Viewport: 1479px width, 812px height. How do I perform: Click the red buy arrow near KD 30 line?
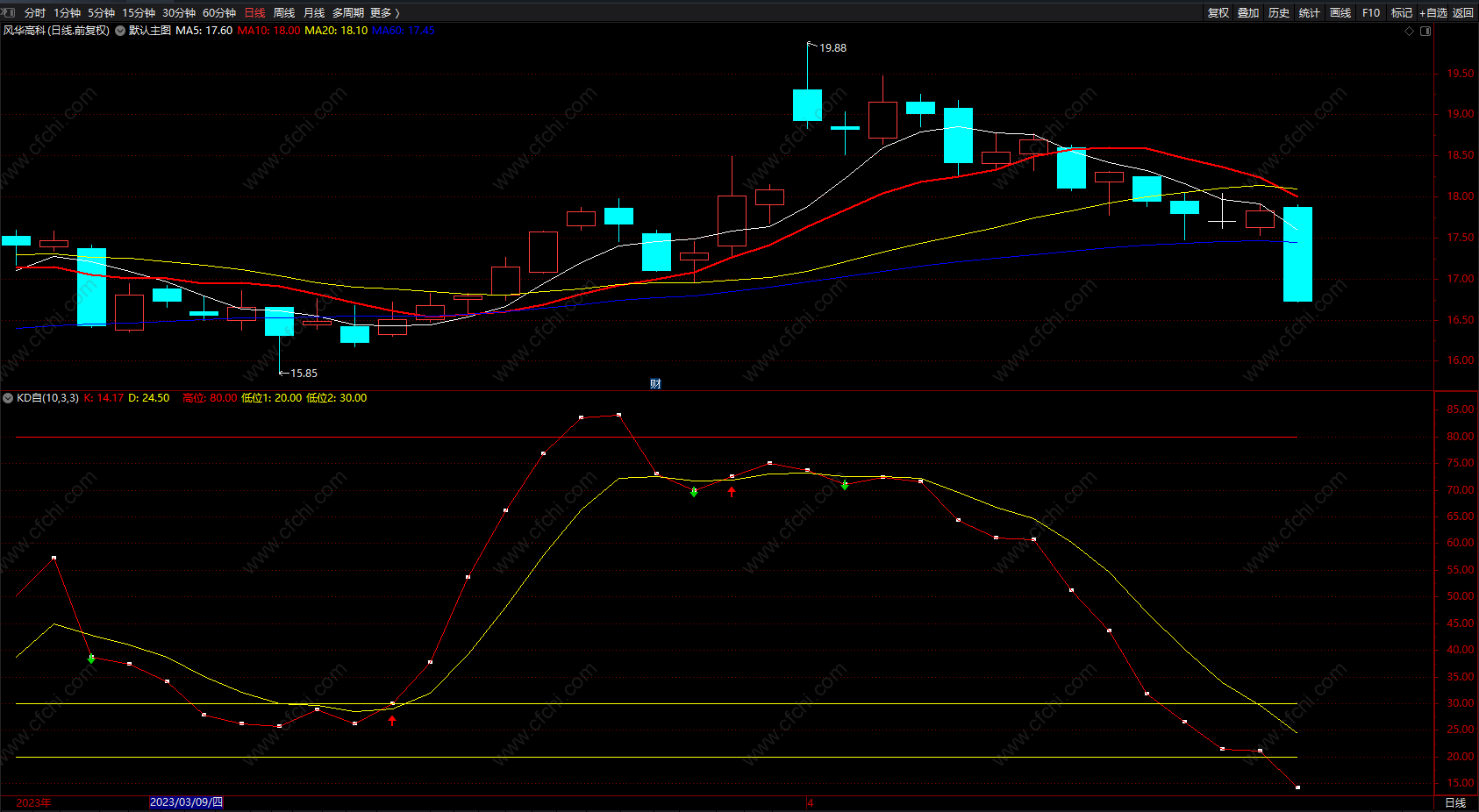point(392,721)
